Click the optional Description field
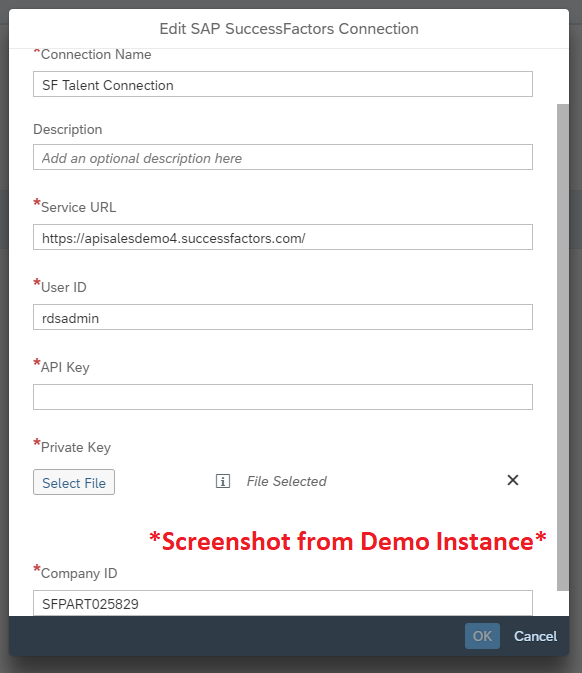 click(x=283, y=157)
